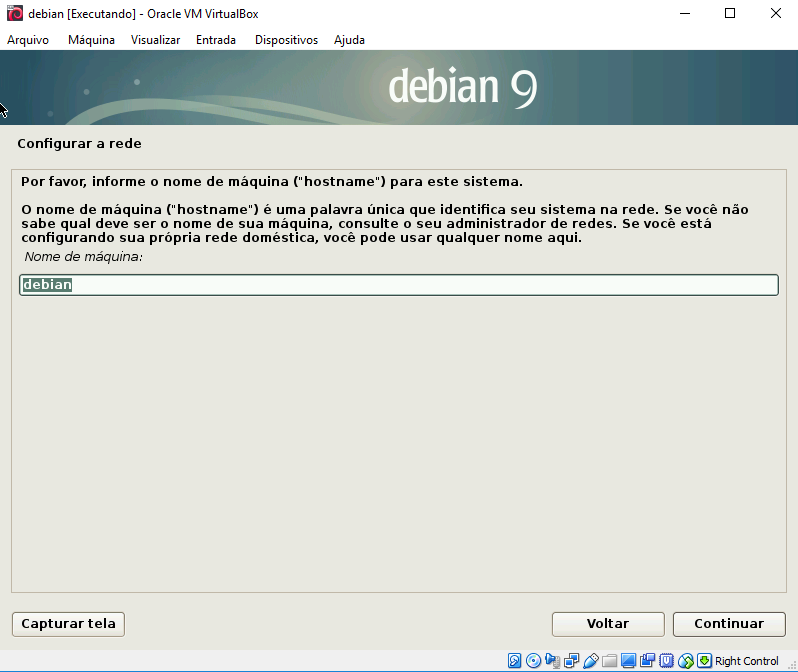This screenshot has width=798, height=672.
Task: Minimize the VirtualBox window
Action: tap(685, 13)
